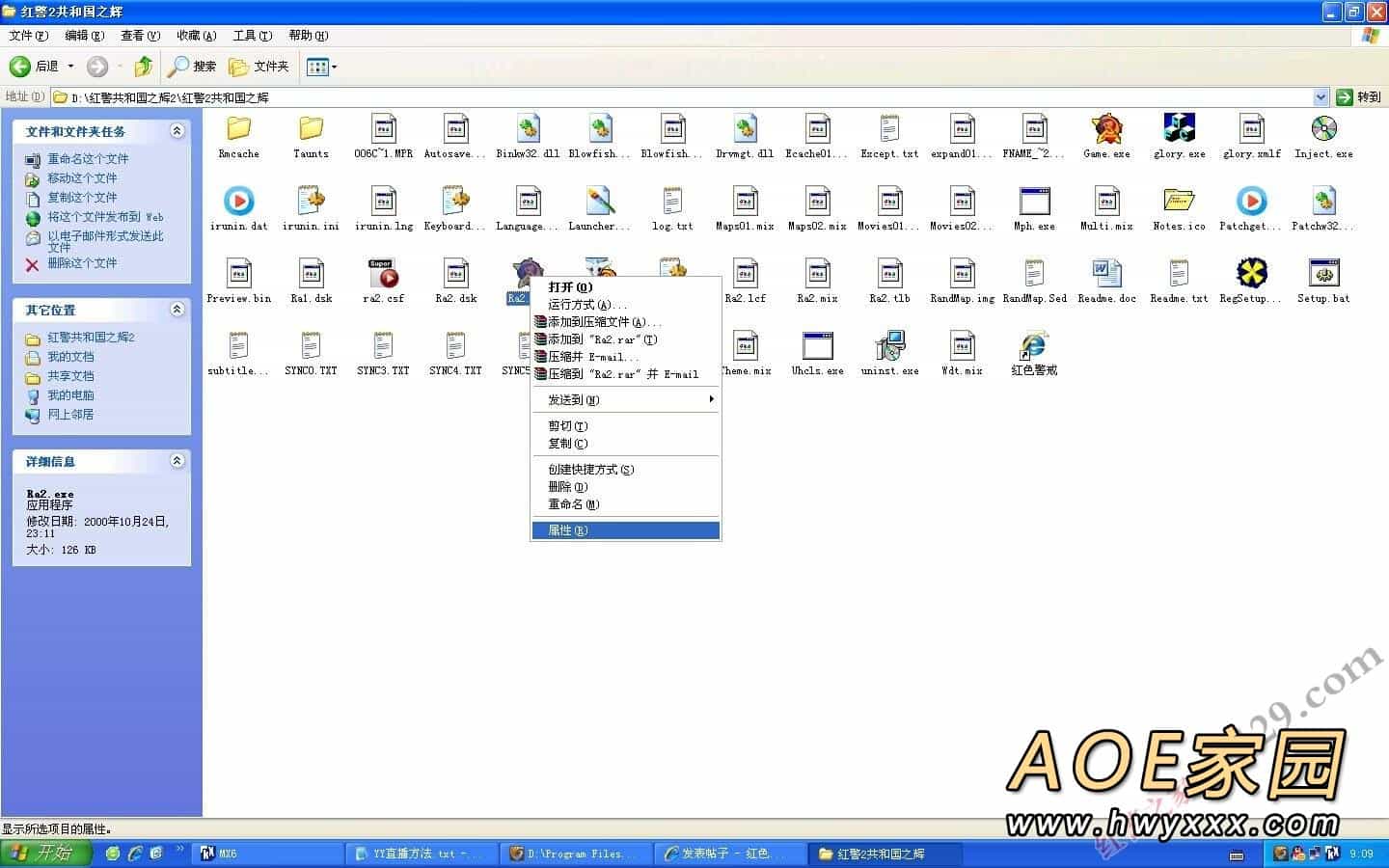Collapse the 其它位置 panel
Viewport: 1389px width, 868px height.
[x=177, y=310]
